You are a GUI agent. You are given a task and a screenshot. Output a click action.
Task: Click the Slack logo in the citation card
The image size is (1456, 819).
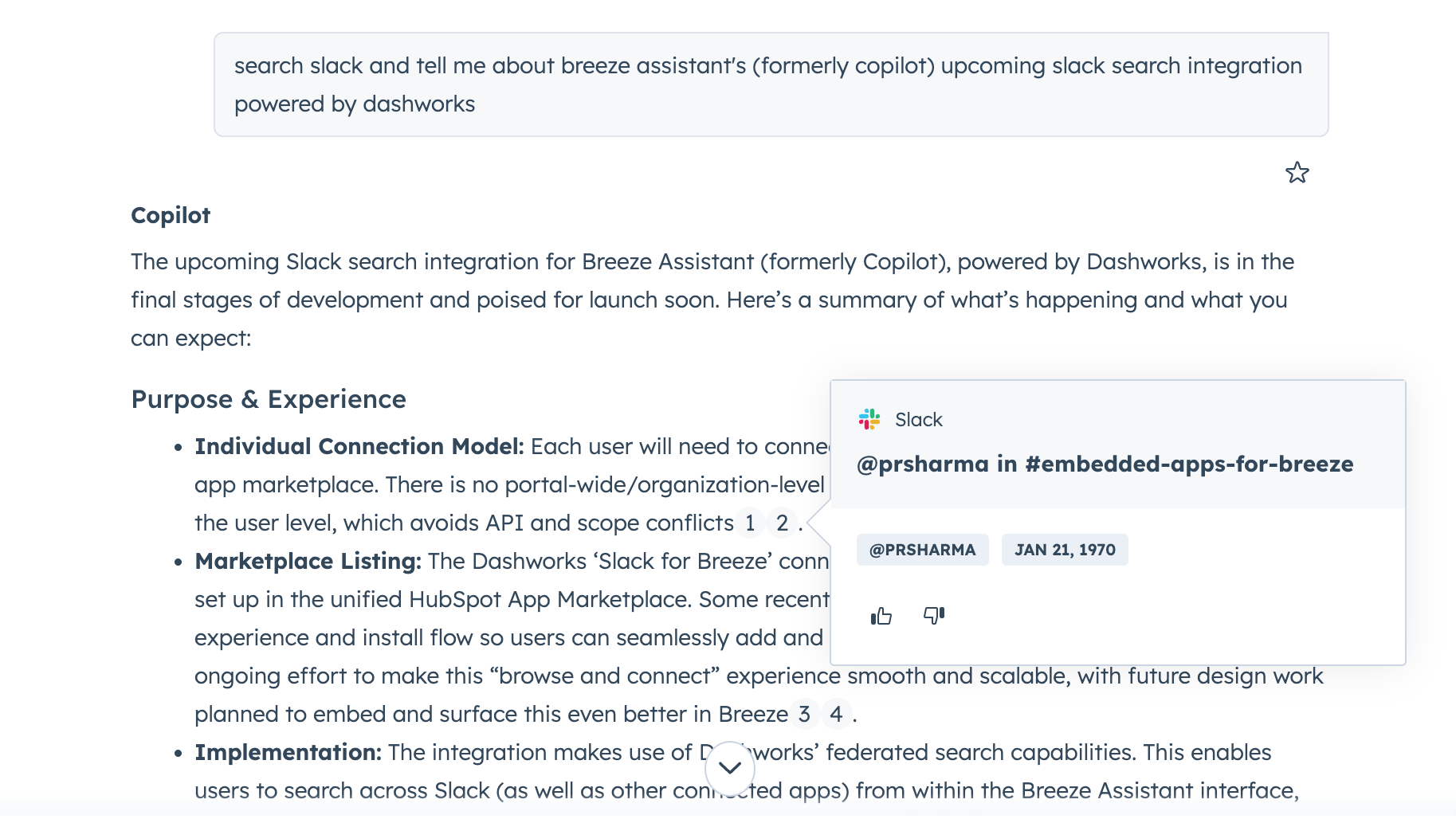click(x=869, y=419)
